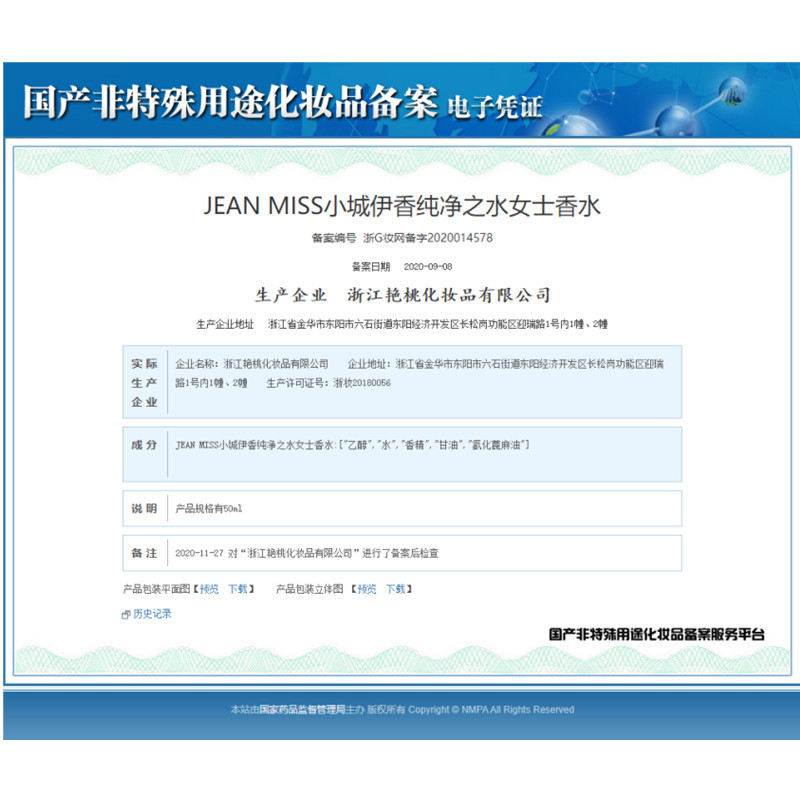Click the 产品规格有50ml description text
Image resolution: width=800 pixels, height=800 pixels.
coord(209,509)
